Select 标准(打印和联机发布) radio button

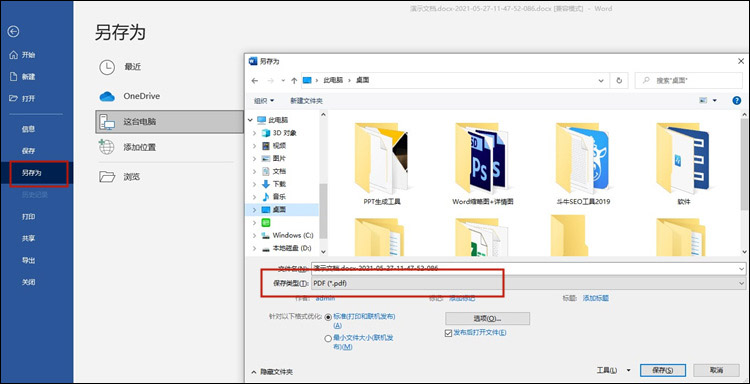click(x=328, y=317)
